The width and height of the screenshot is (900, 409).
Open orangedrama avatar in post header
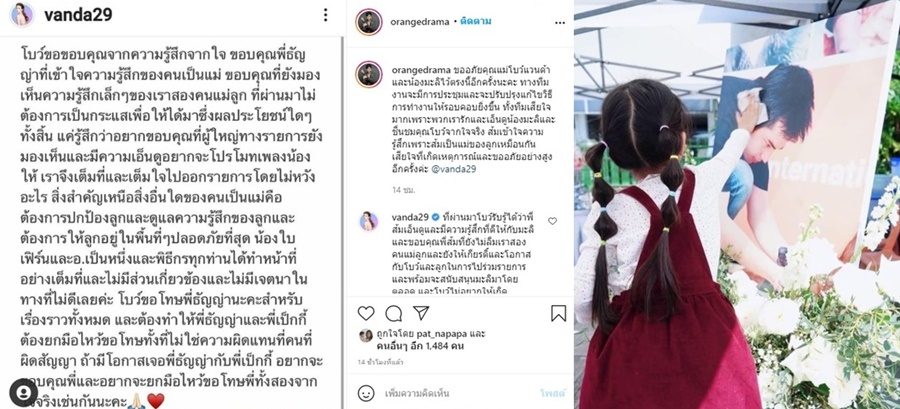(x=368, y=22)
